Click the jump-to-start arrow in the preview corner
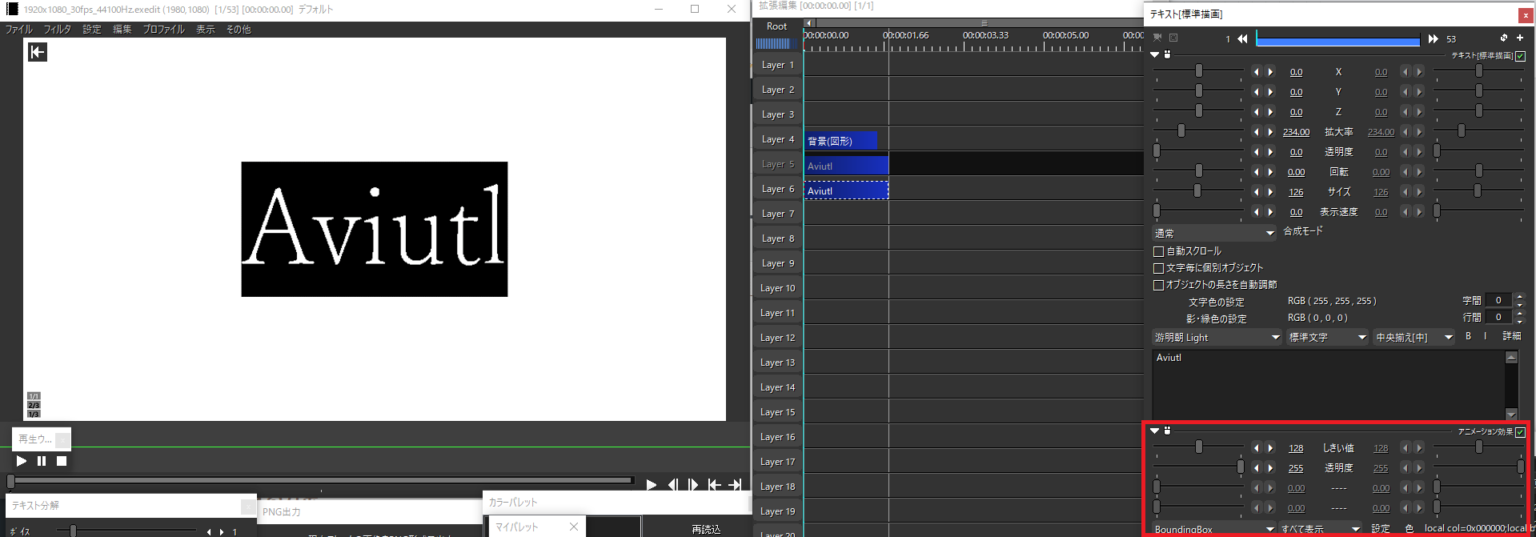The width and height of the screenshot is (1536, 537). tap(37, 52)
